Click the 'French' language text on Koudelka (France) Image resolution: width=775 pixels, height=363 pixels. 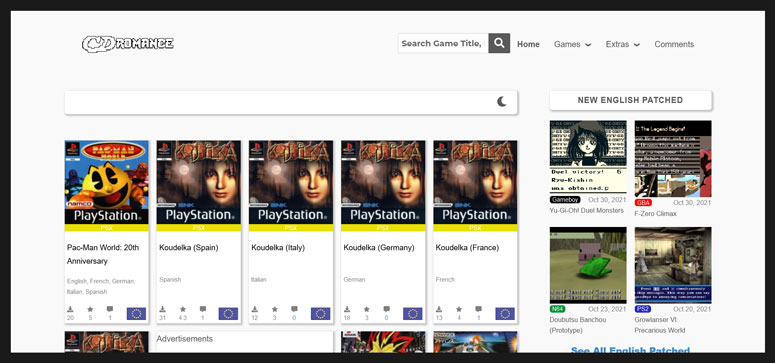click(x=445, y=279)
